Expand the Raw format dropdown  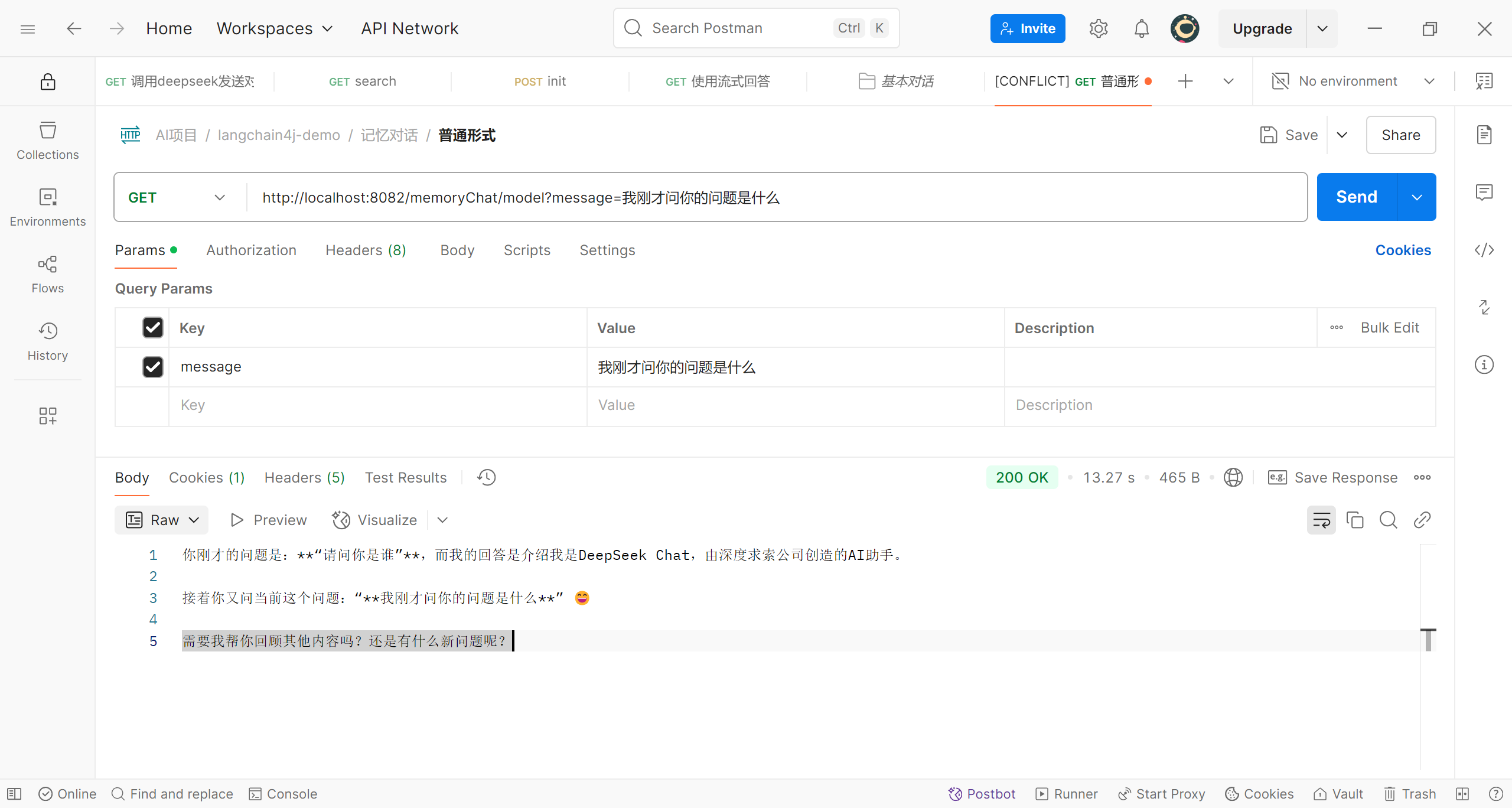click(161, 520)
